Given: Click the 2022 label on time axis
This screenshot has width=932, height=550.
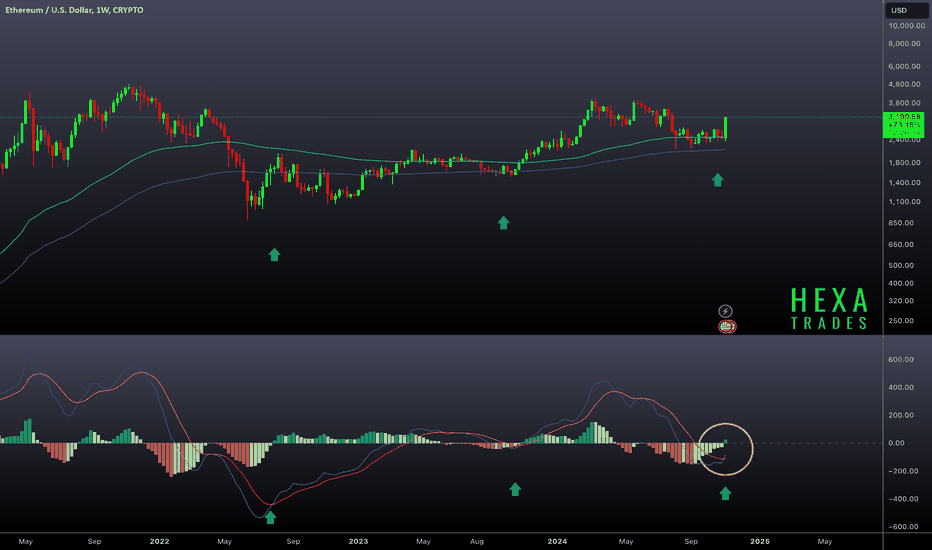Looking at the screenshot, I should tap(159, 542).
